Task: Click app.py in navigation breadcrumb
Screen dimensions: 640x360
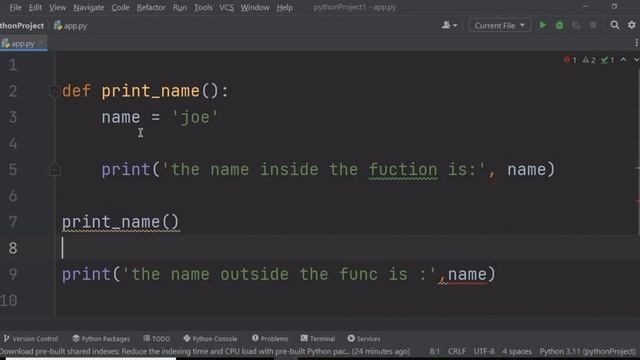Action: [71, 26]
